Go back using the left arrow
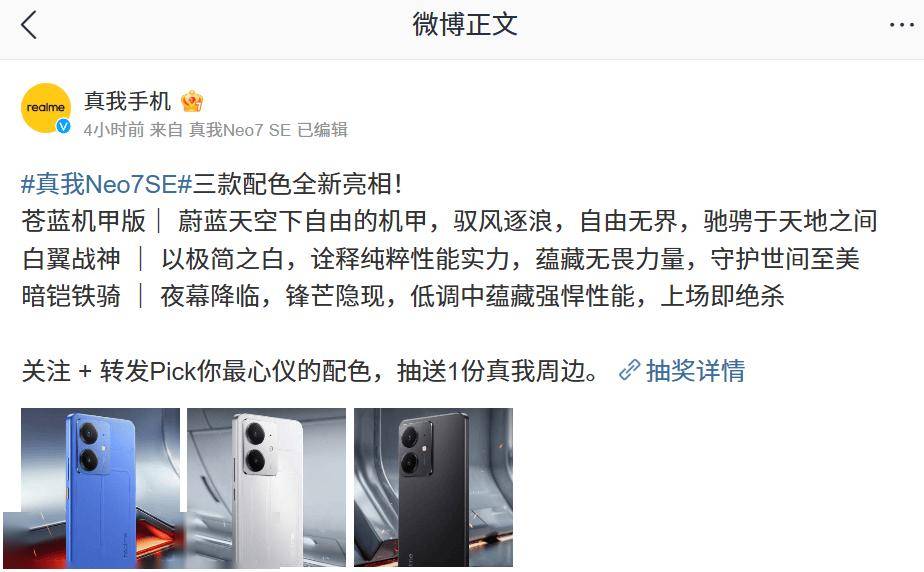 (x=28, y=25)
